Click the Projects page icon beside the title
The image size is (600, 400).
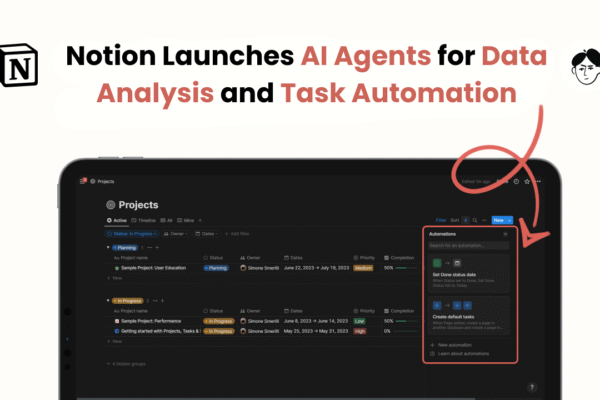[111, 205]
